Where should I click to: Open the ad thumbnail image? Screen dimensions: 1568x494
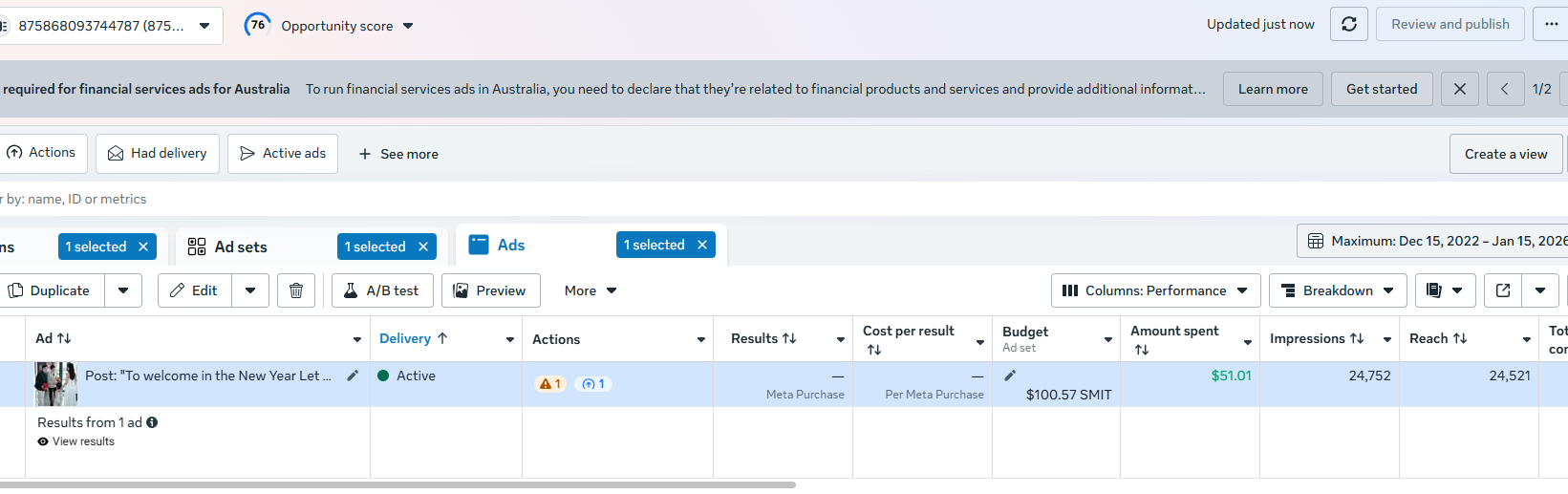(55, 383)
